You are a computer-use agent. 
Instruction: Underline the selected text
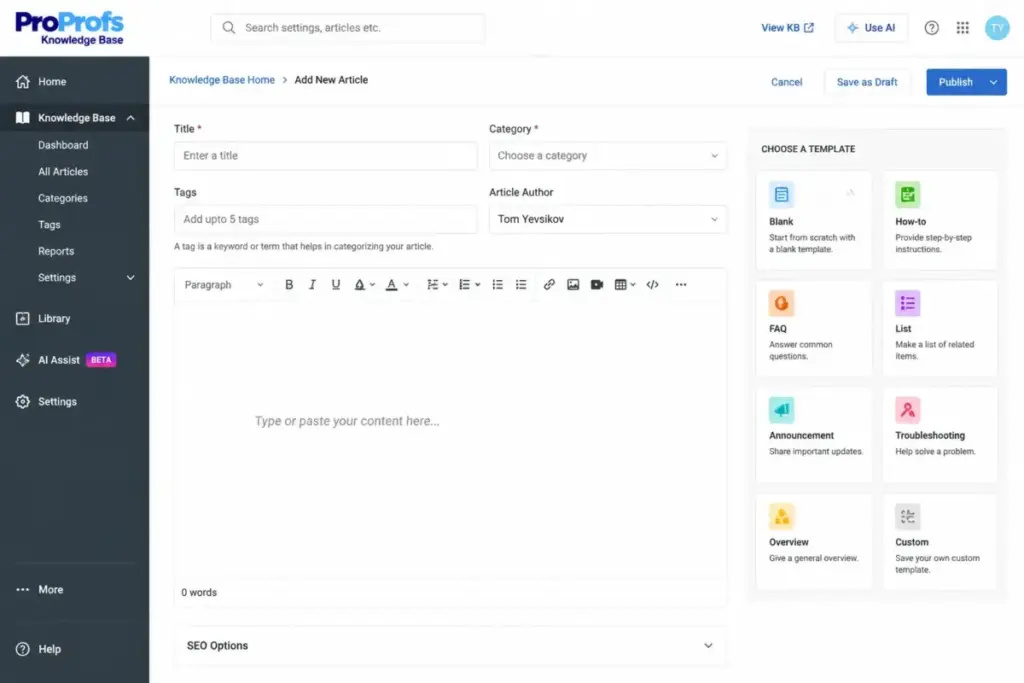pos(336,285)
